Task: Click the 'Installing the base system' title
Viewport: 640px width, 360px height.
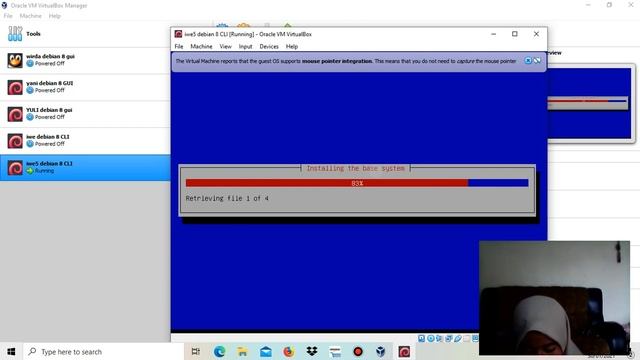Action: [x=356, y=168]
